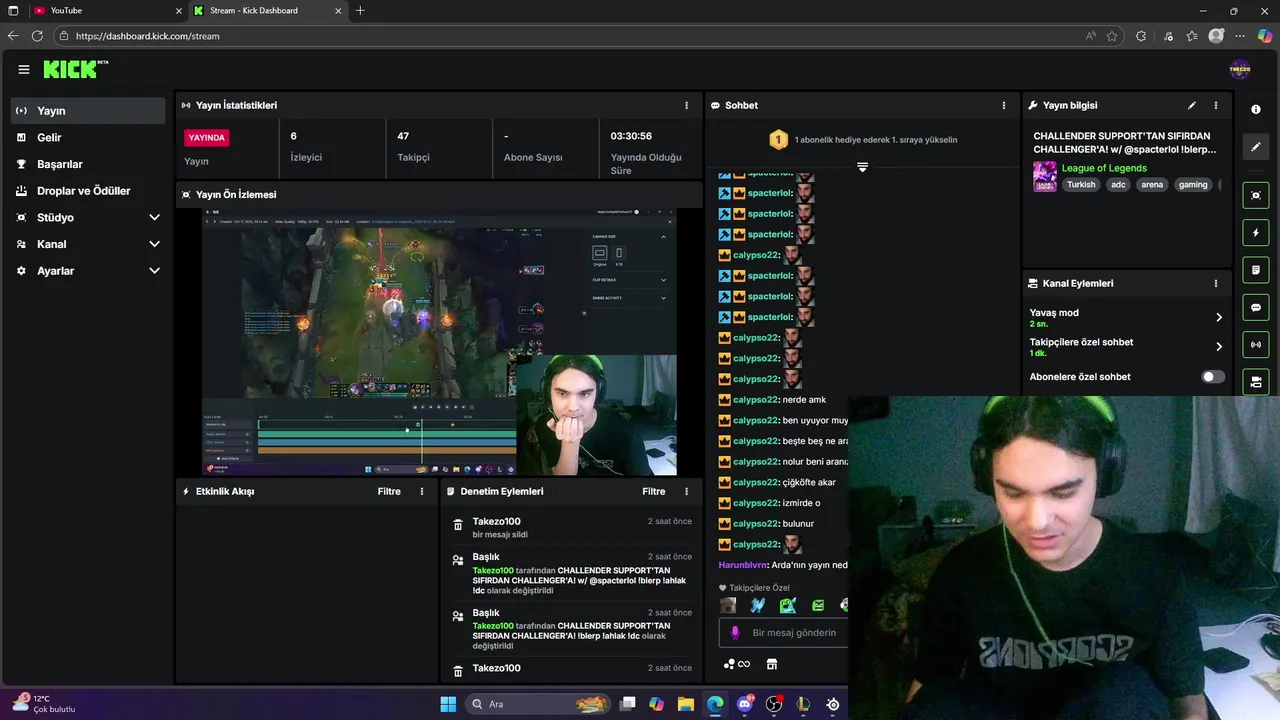Bookmark this page with star icon

click(x=1112, y=36)
